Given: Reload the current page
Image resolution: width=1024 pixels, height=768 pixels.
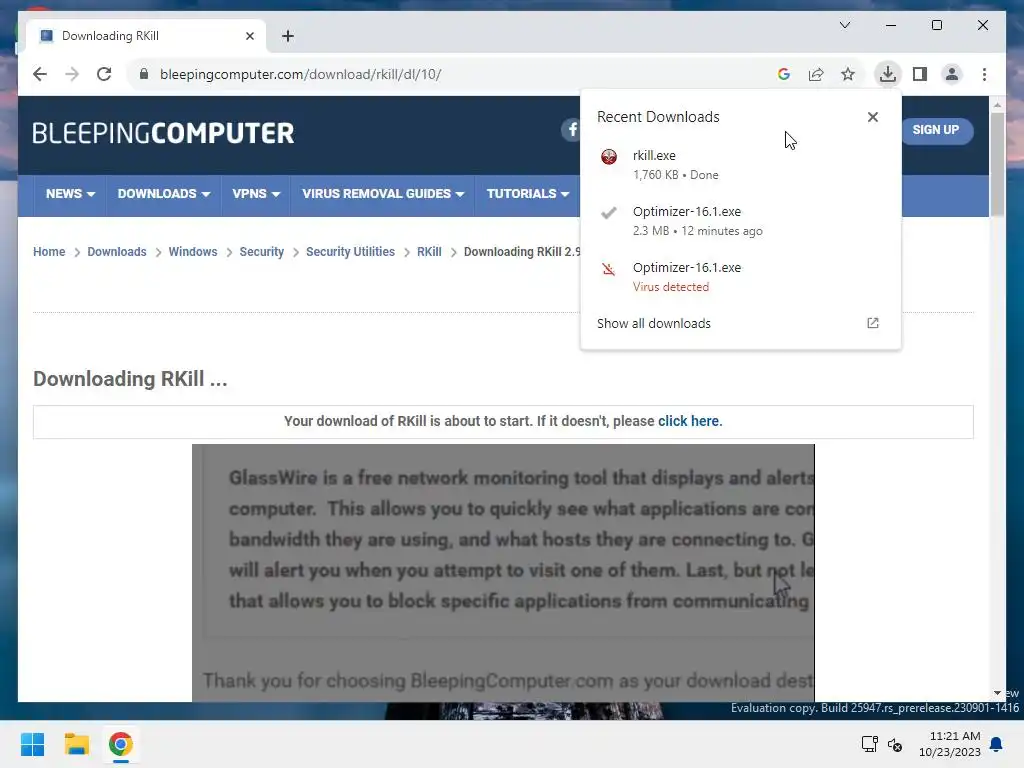Looking at the screenshot, I should pos(104,74).
